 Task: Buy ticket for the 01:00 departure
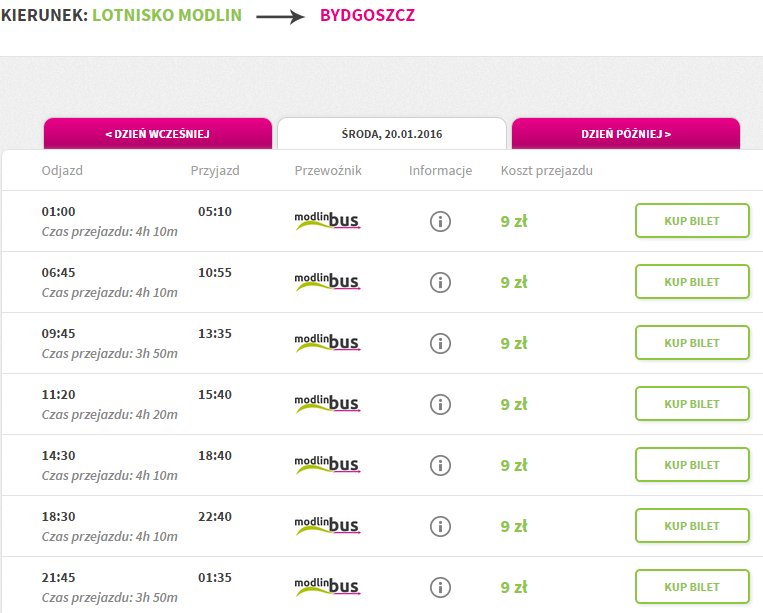692,221
